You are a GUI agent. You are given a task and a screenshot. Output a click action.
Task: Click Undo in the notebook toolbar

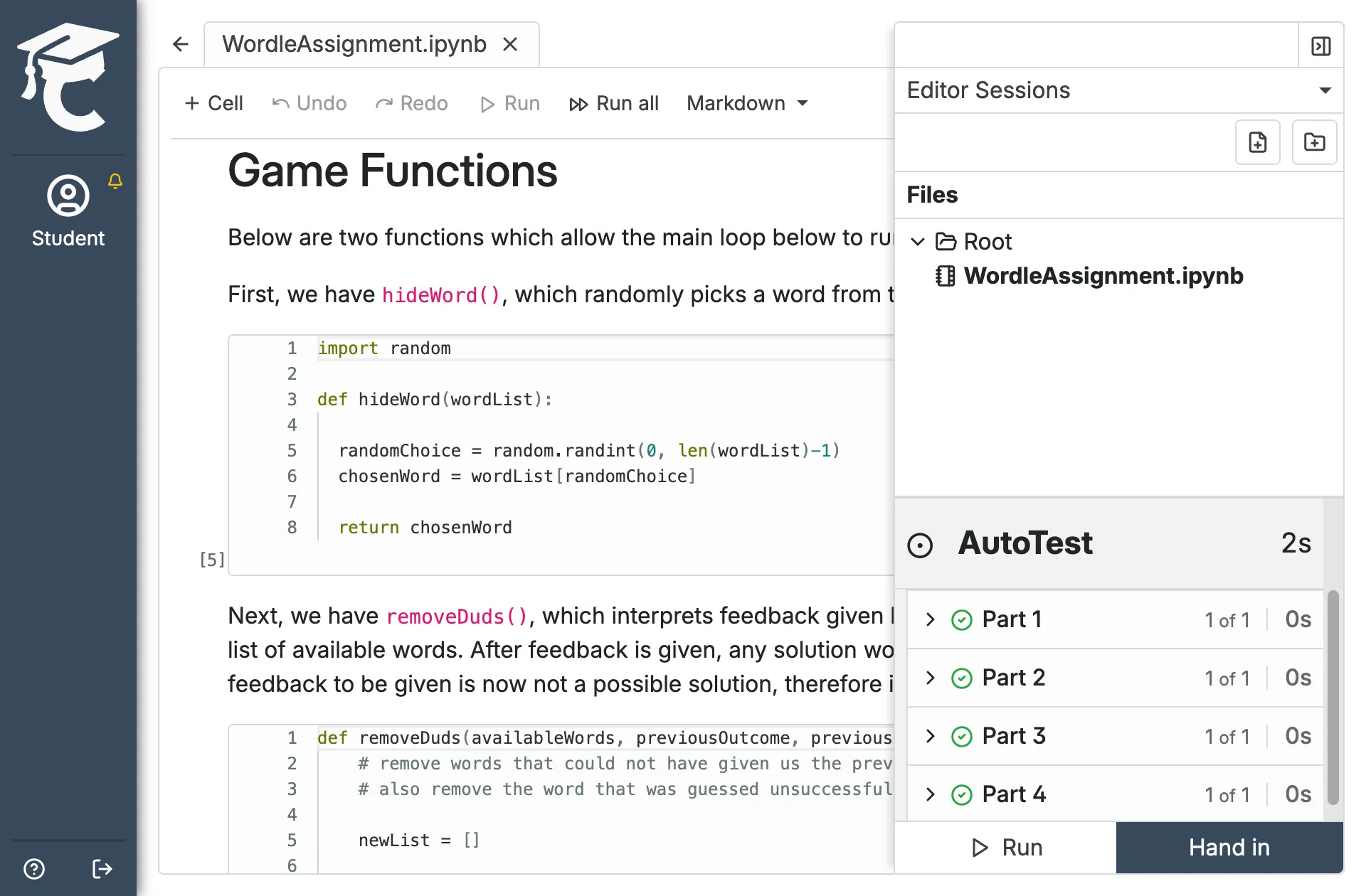coord(309,103)
